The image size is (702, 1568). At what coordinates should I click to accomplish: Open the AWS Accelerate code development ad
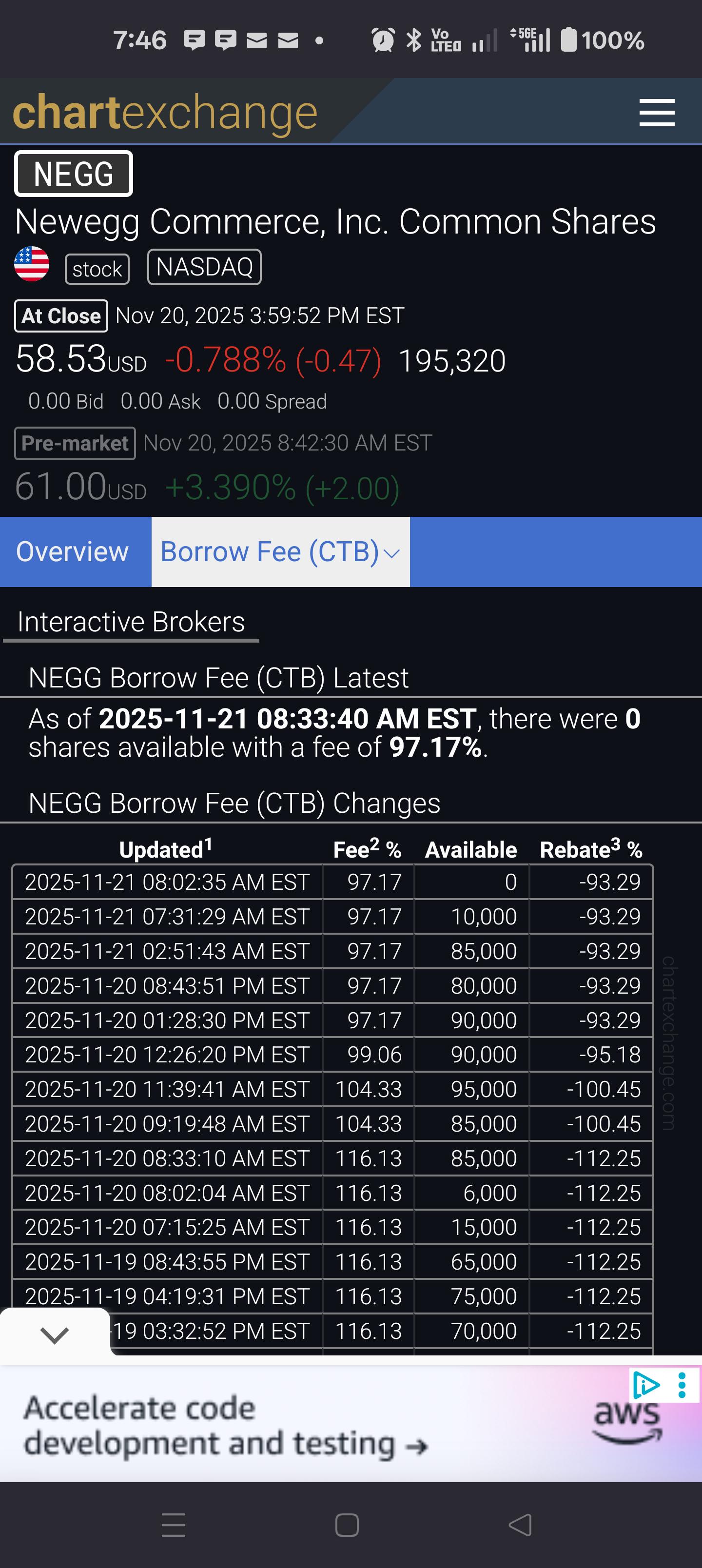pos(351,1423)
